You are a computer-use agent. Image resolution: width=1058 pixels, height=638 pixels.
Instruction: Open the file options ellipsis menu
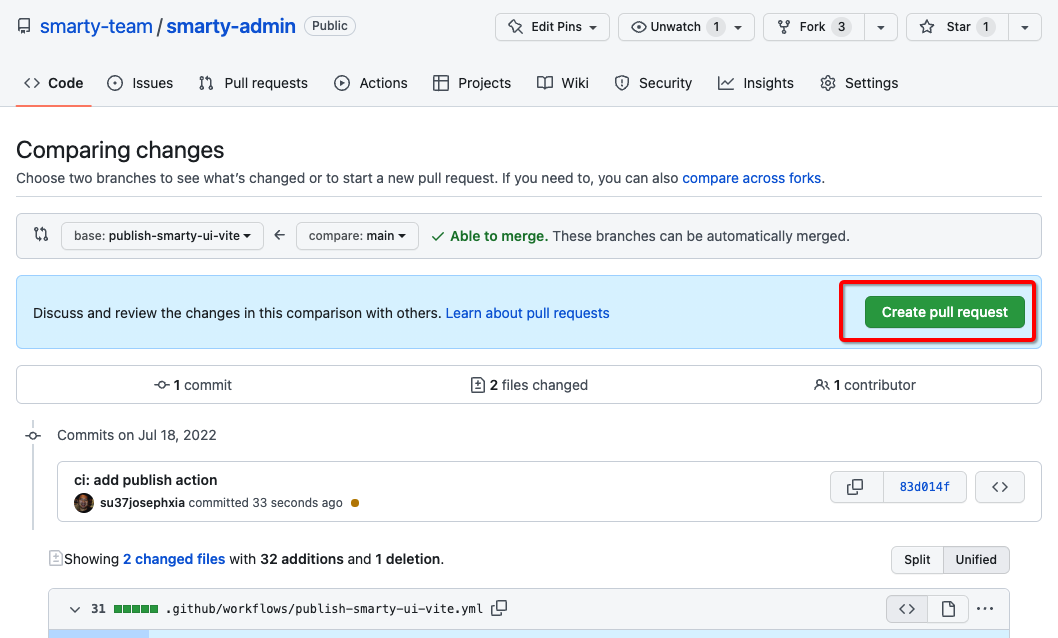point(985,608)
